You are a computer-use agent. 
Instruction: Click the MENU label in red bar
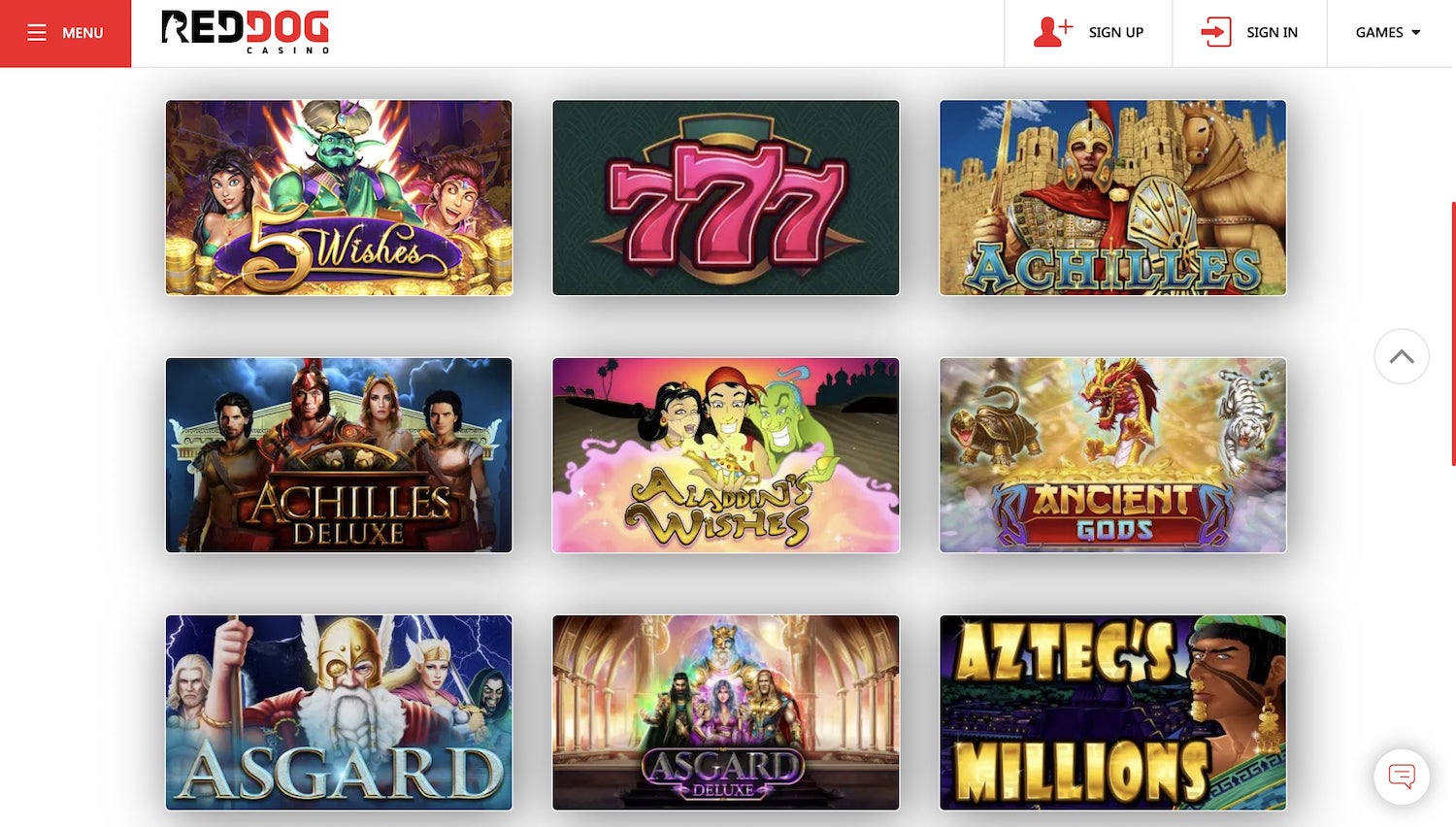(83, 33)
